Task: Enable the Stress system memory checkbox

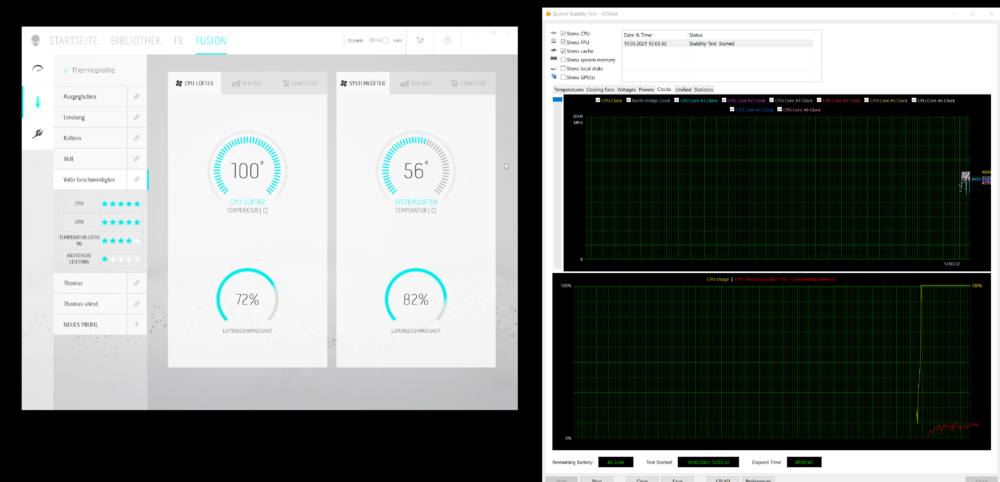Action: 561,59
